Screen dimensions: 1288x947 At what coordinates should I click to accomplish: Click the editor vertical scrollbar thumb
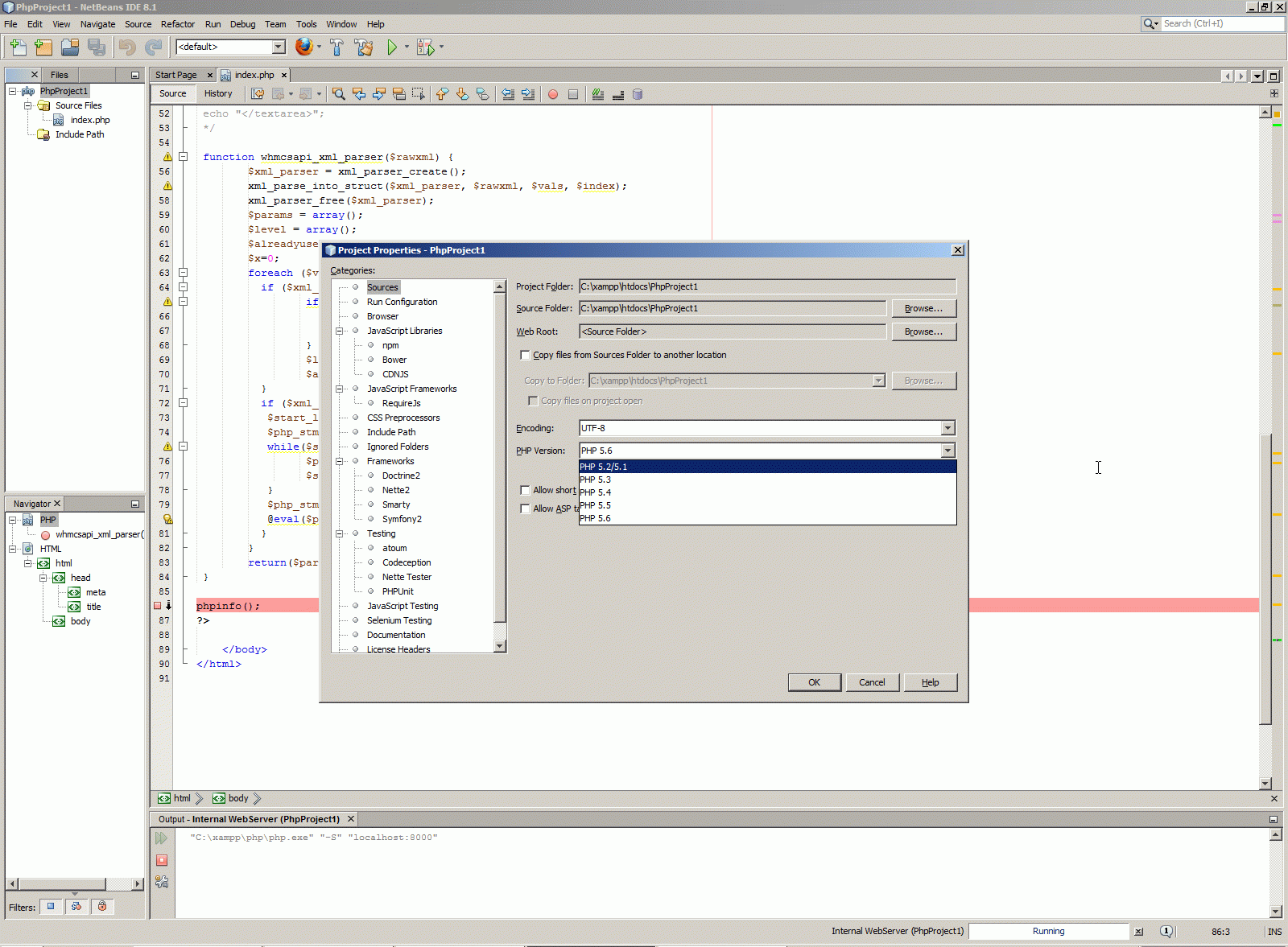(1265, 579)
